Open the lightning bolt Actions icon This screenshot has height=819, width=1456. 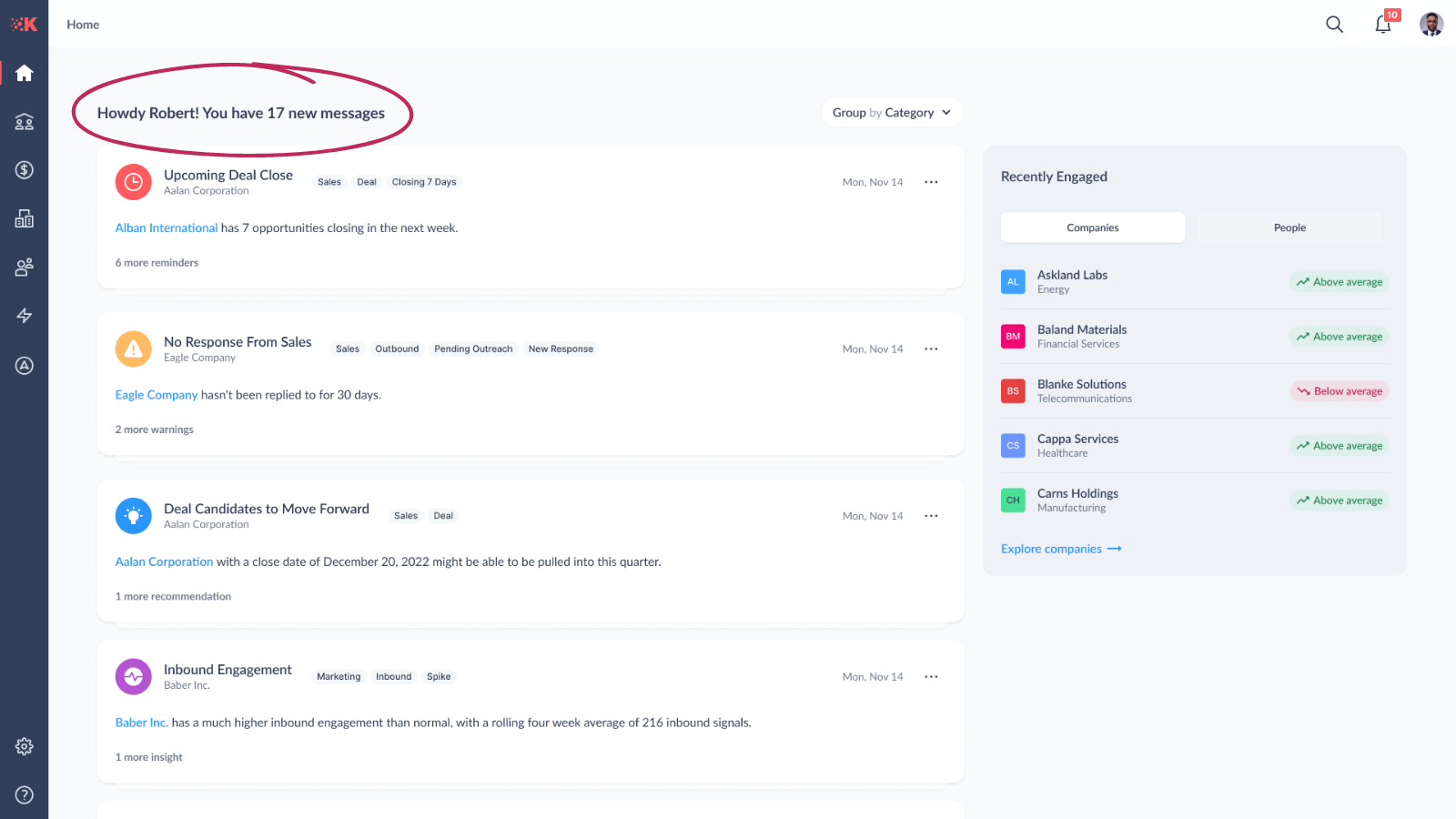[x=25, y=316]
